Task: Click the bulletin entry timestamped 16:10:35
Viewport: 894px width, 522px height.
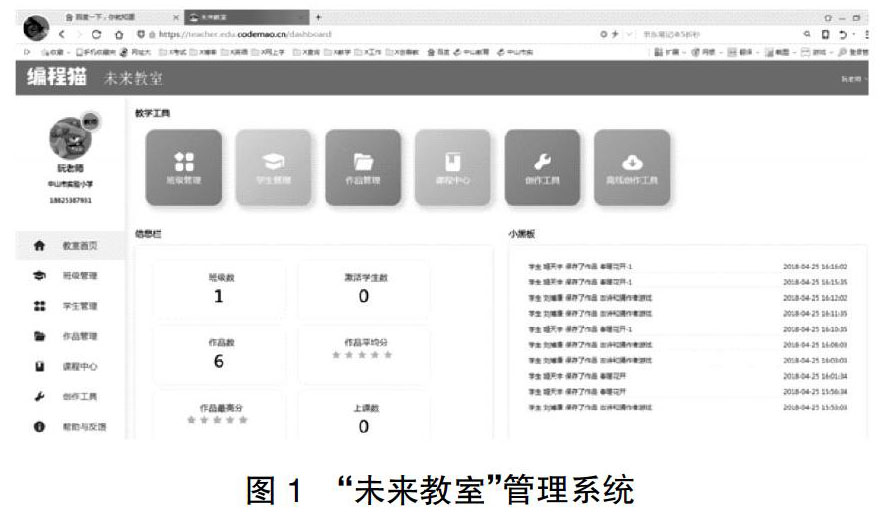Action: click(688, 329)
